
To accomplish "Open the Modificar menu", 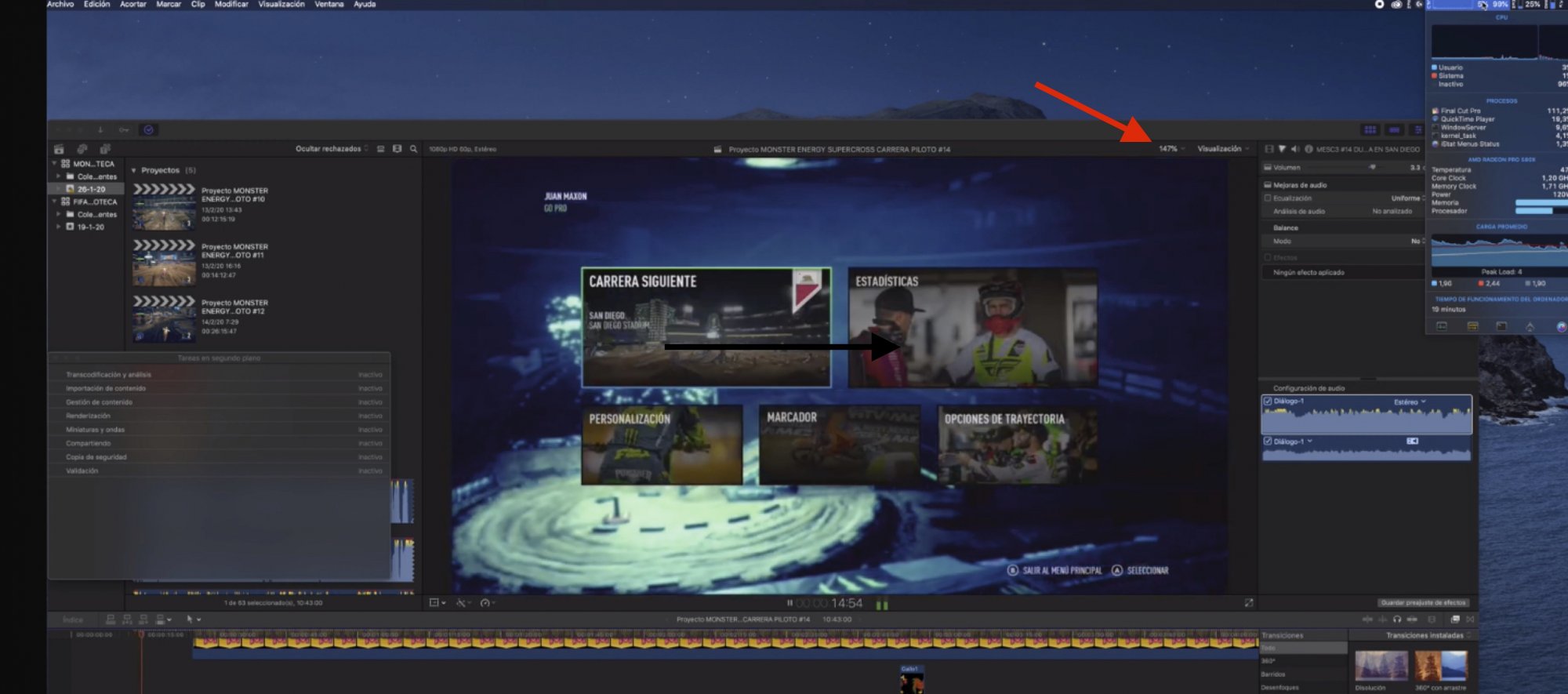I will pos(231,4).
